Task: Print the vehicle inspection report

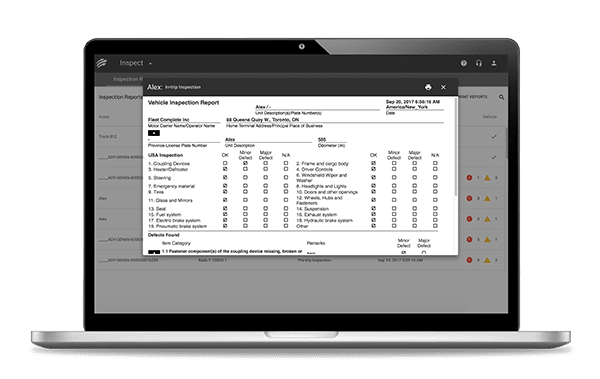Action: click(x=428, y=87)
